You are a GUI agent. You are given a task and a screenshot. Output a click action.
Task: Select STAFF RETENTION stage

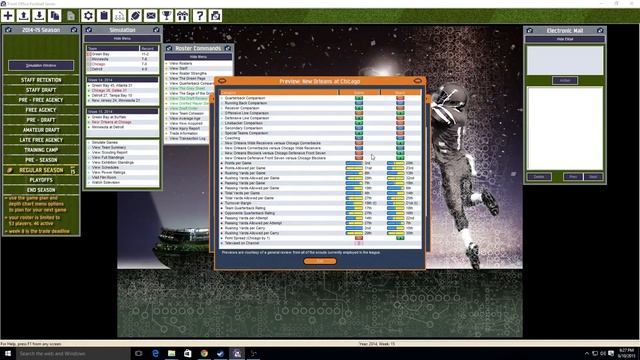41,80
